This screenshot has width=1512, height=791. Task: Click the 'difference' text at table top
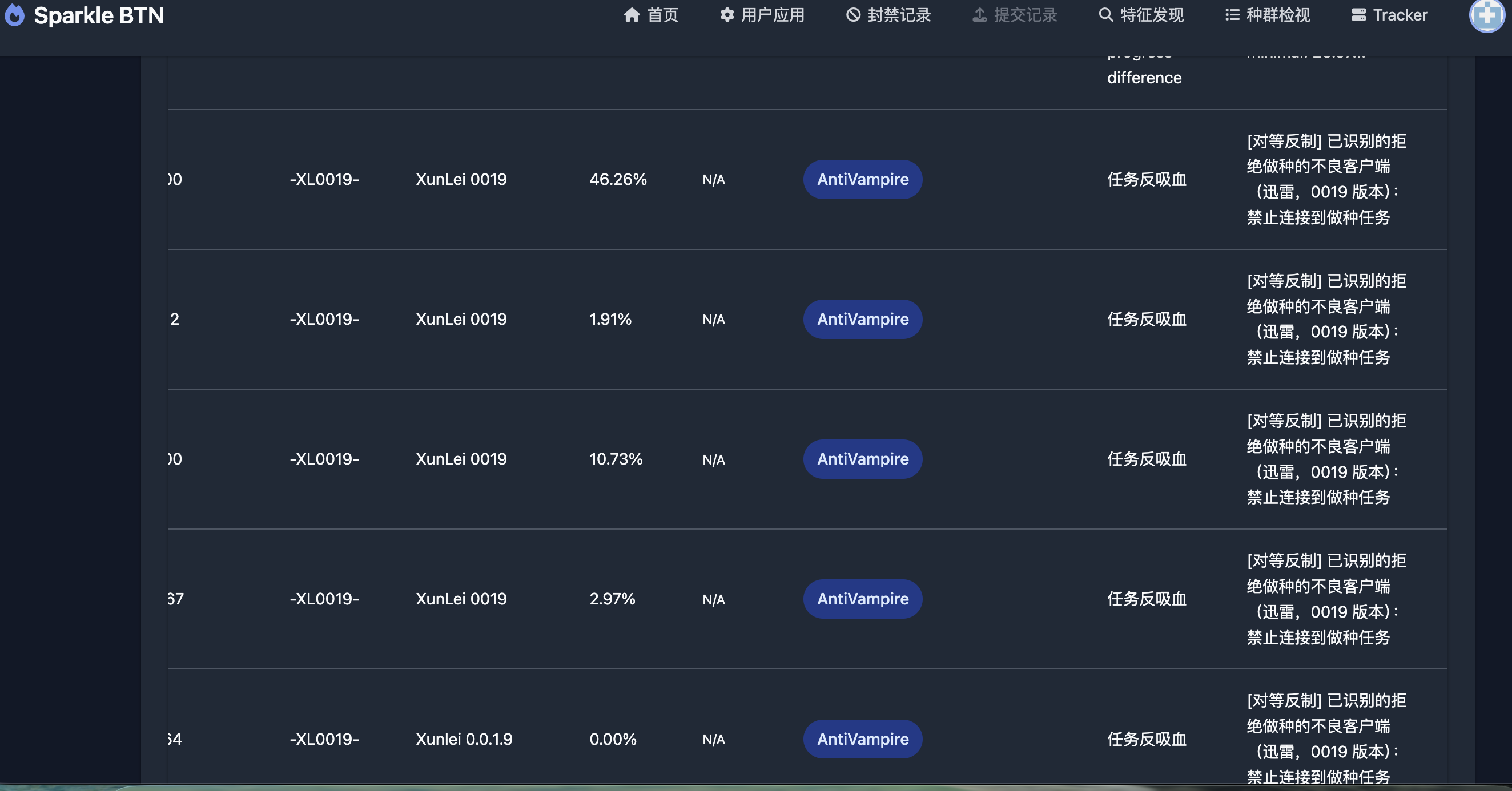[x=1145, y=78]
